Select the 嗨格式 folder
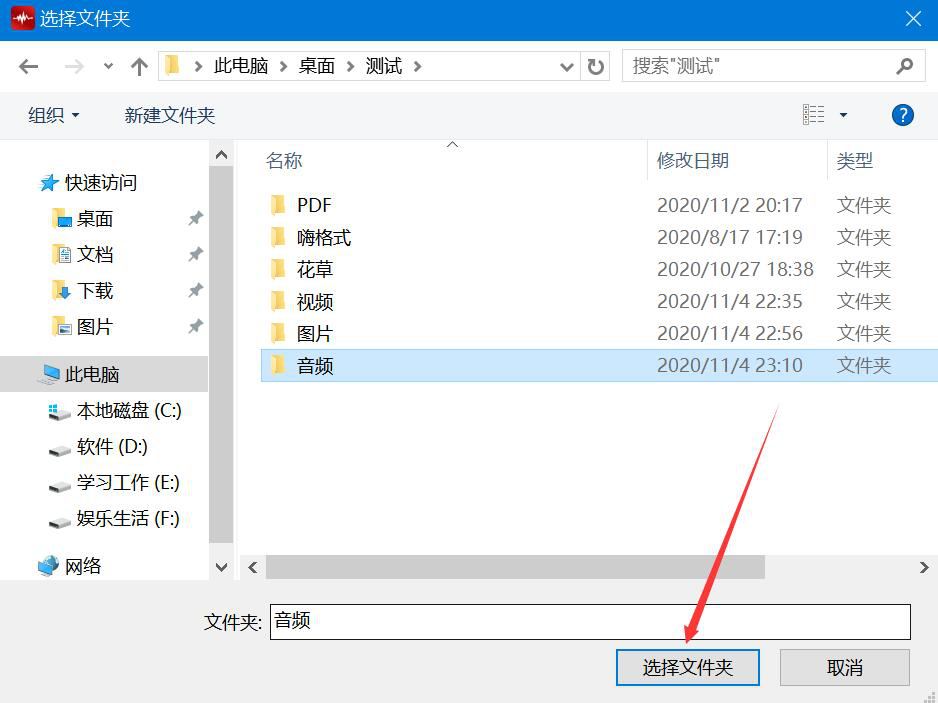This screenshot has height=703, width=938. coord(324,238)
